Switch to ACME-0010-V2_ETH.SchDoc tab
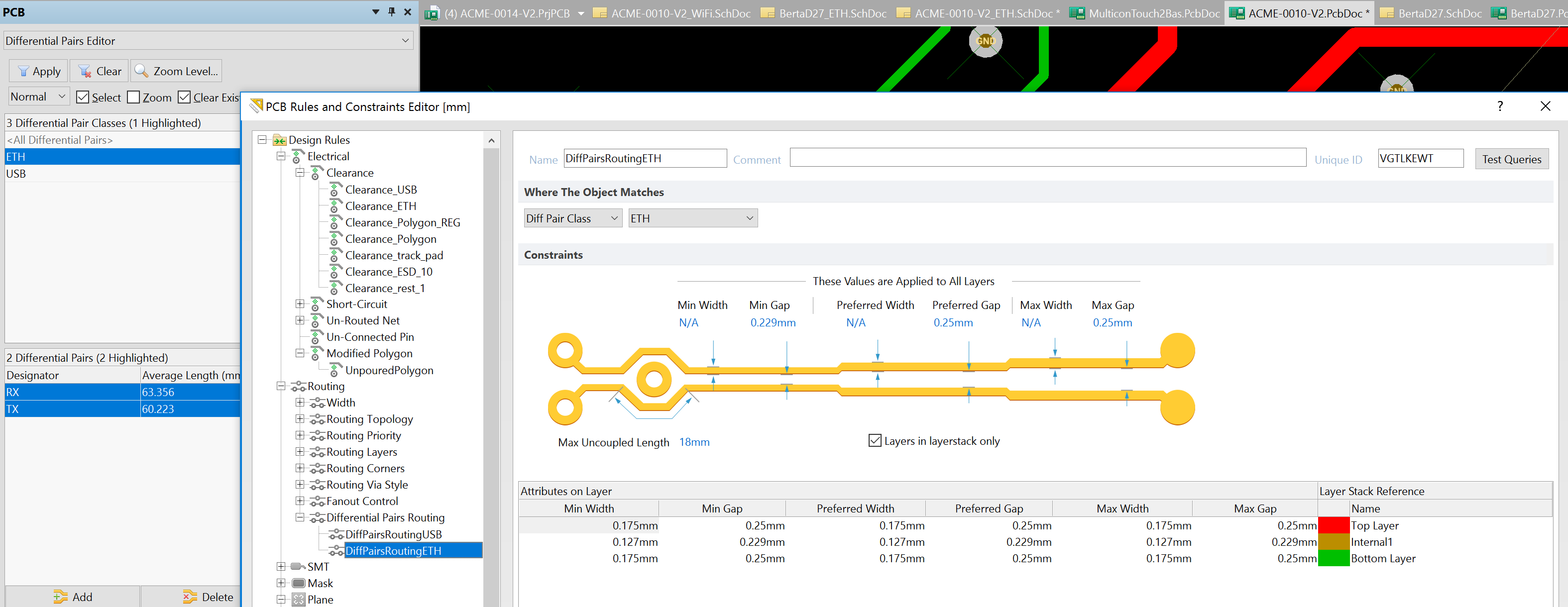The image size is (1568, 607). 978,13
